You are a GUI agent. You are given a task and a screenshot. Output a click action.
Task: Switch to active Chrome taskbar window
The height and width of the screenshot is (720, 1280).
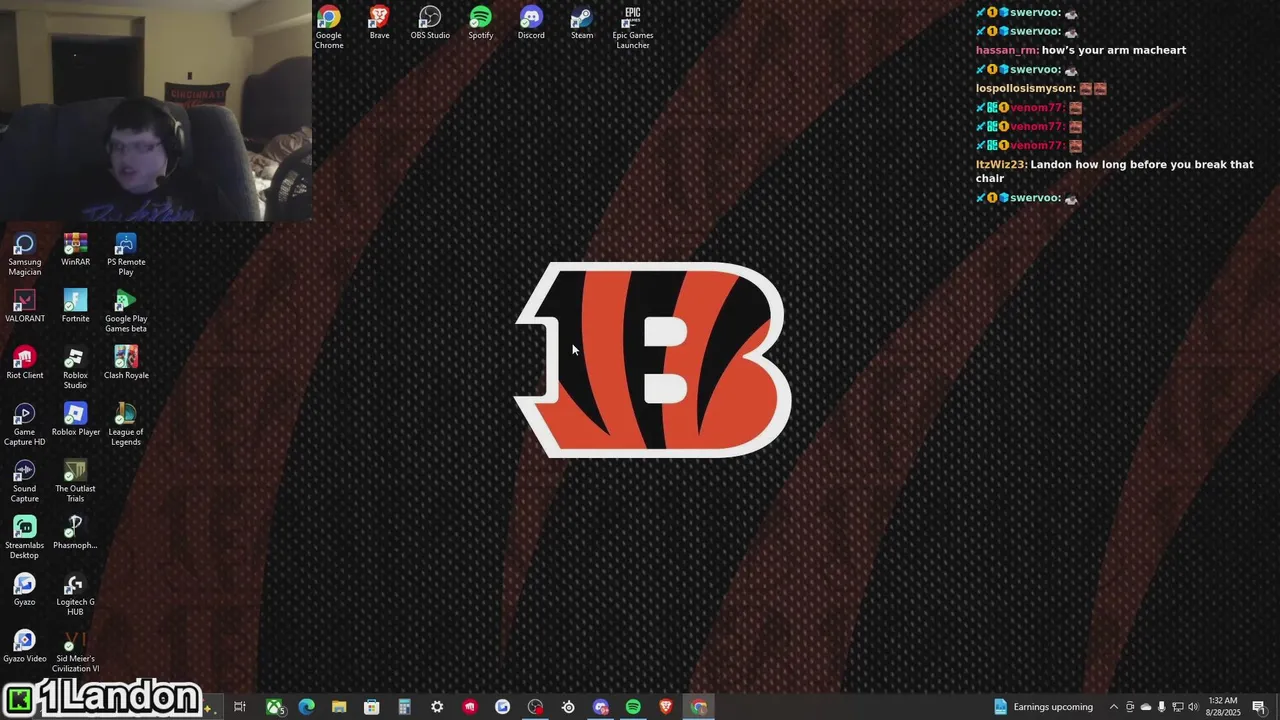coord(699,707)
